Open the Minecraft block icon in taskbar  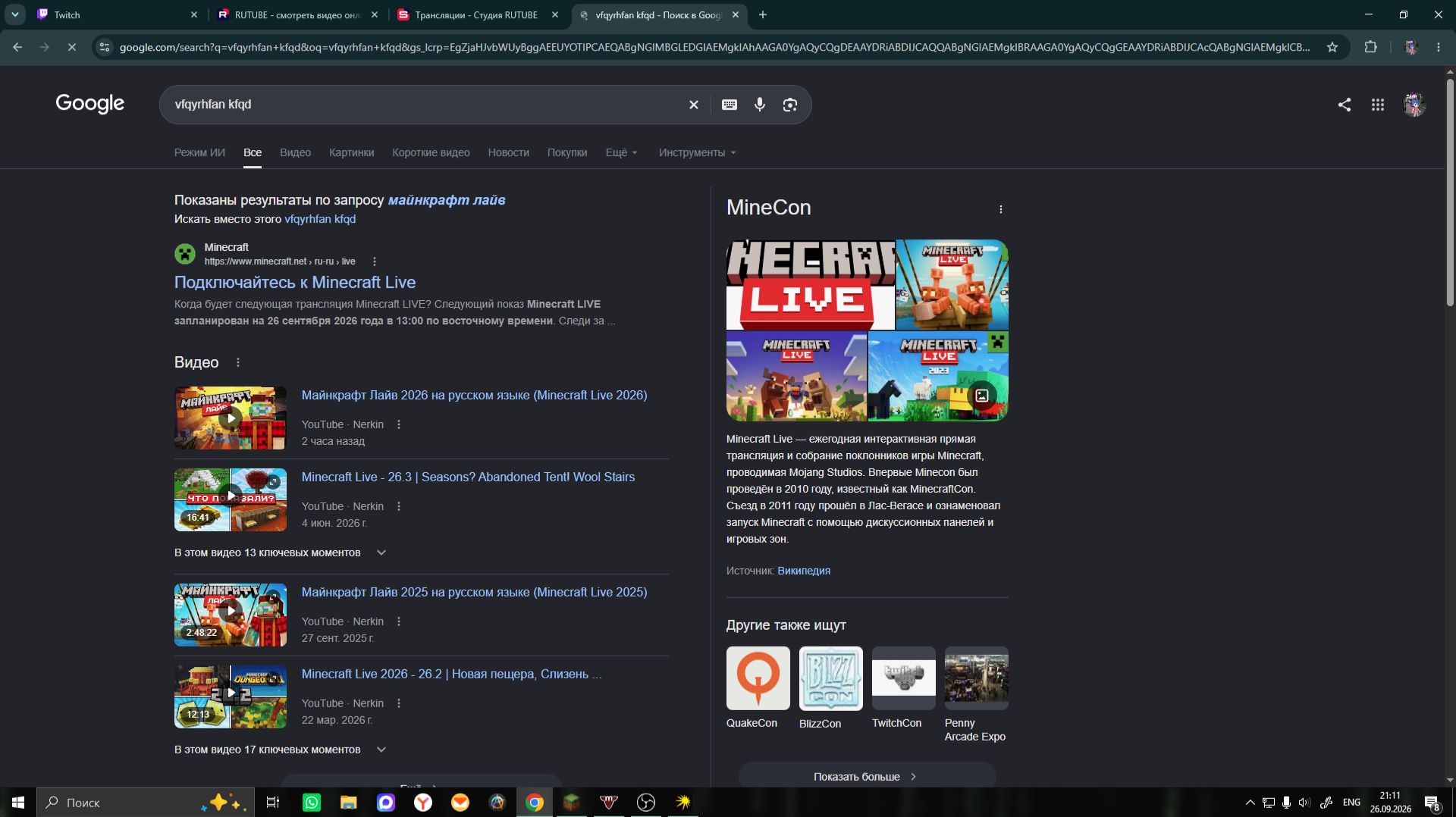tap(572, 803)
